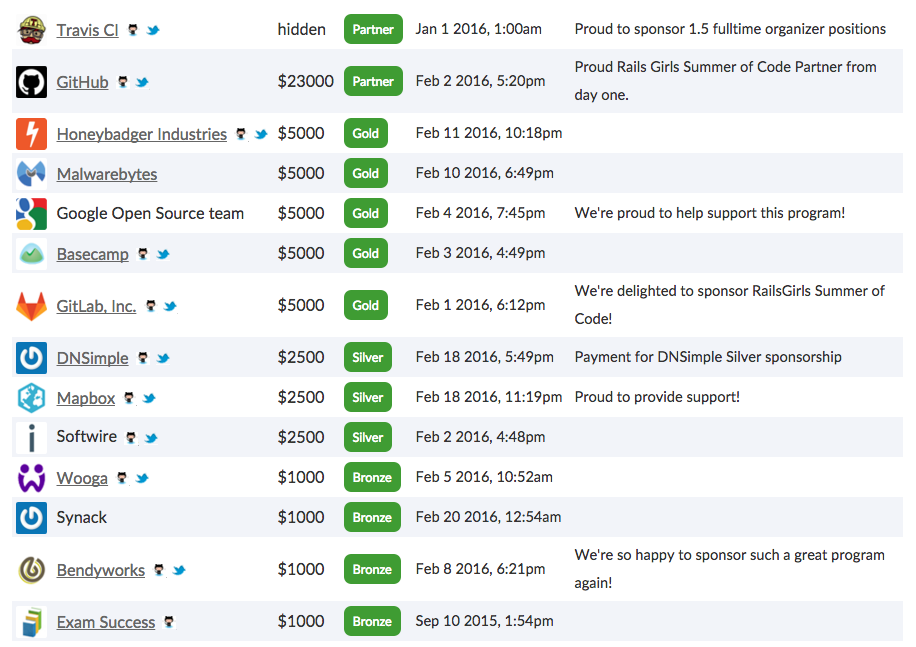
Task: Click the DNSimple power-symbol logo
Action: [x=32, y=357]
